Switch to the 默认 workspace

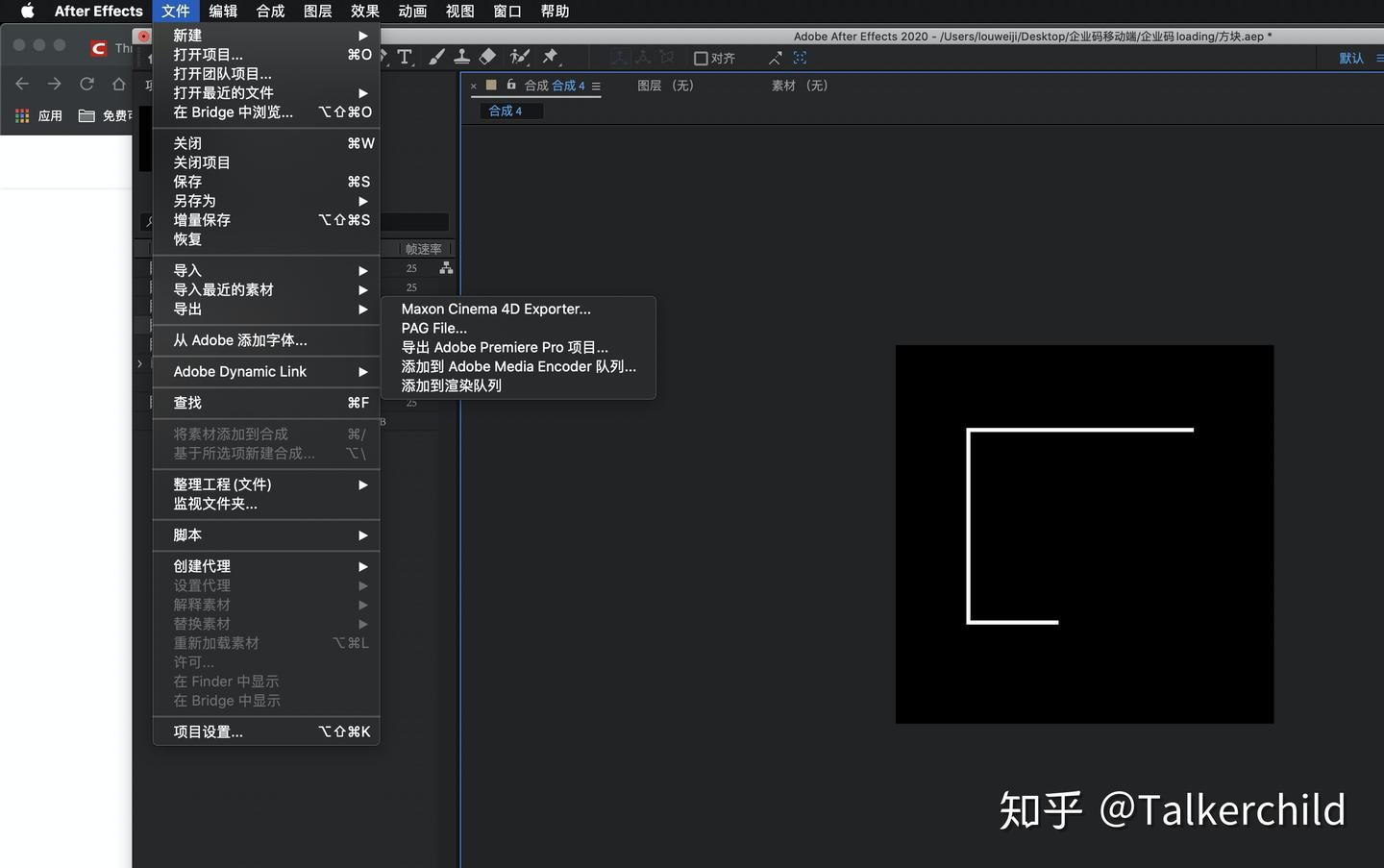[x=1351, y=59]
